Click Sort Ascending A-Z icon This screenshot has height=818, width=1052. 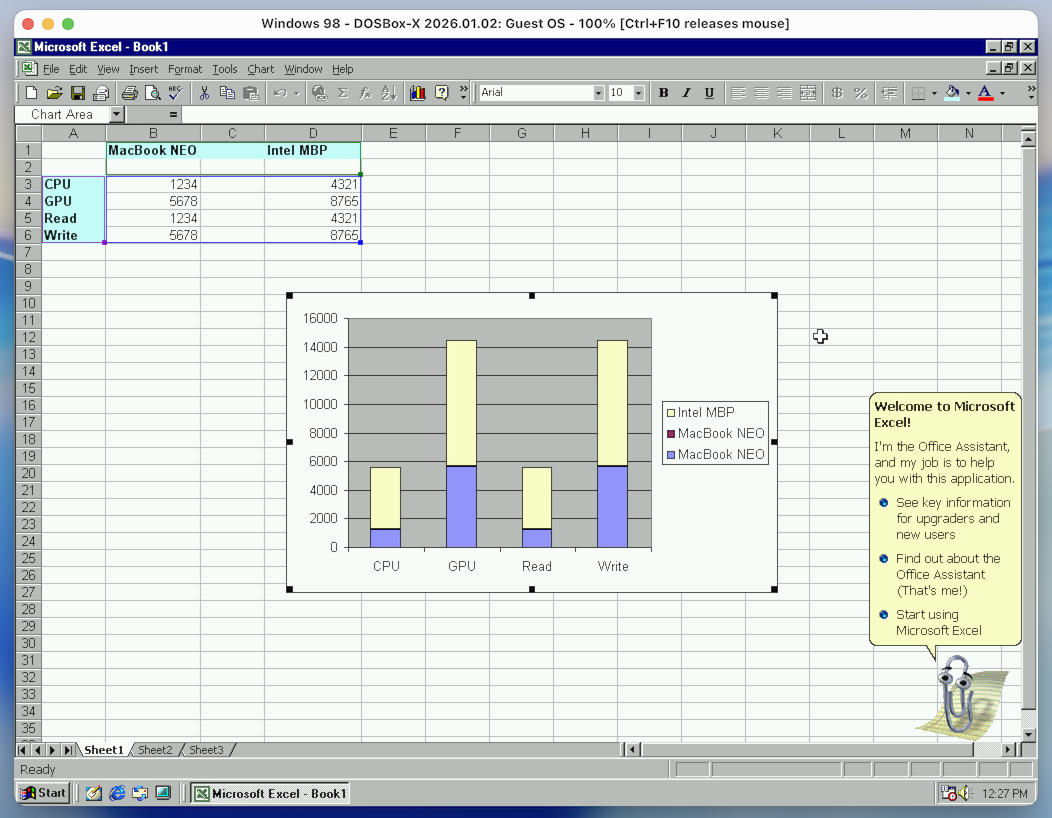[x=389, y=93]
